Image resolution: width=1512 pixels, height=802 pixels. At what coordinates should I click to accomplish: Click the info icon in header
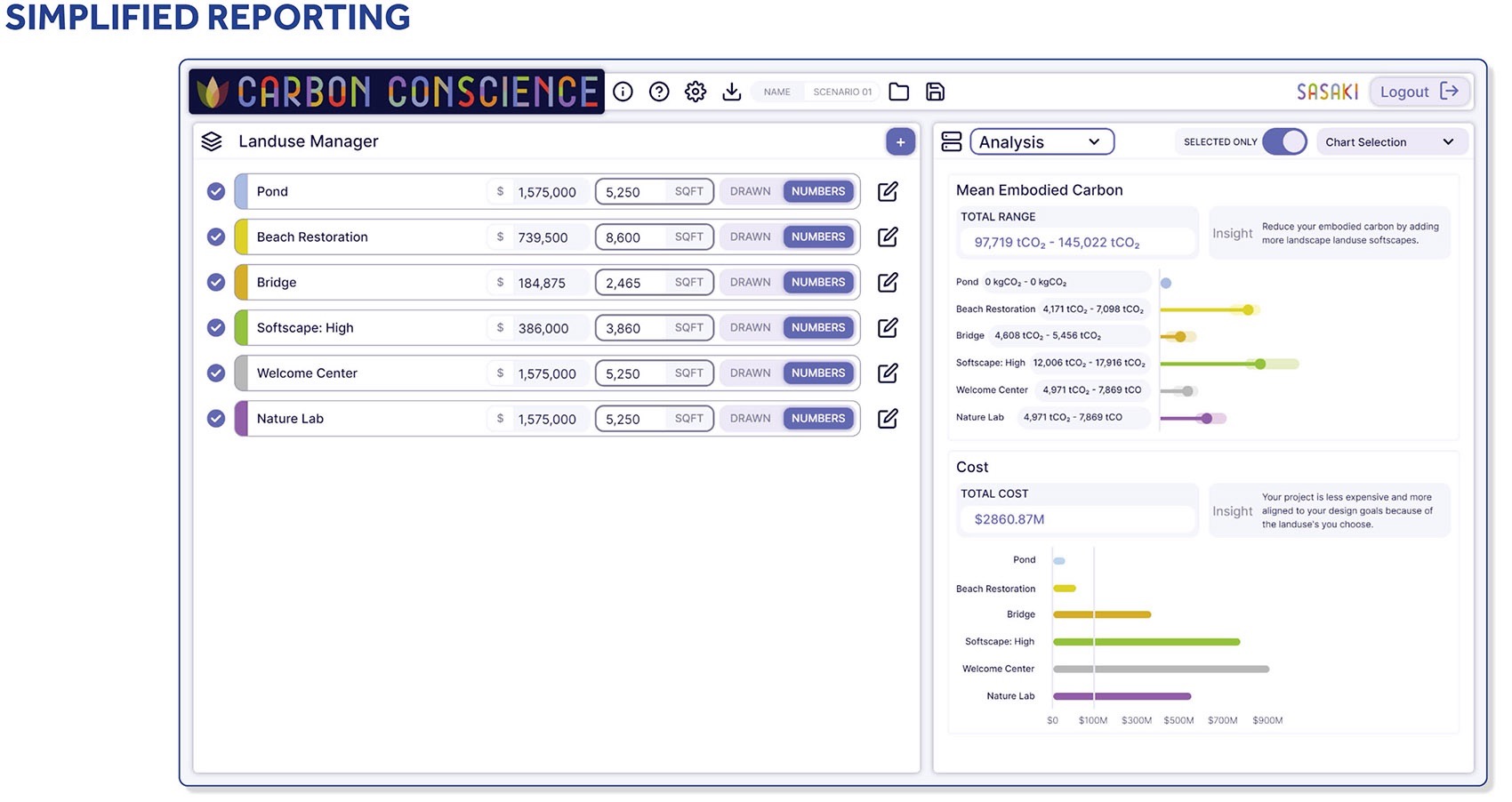click(623, 92)
